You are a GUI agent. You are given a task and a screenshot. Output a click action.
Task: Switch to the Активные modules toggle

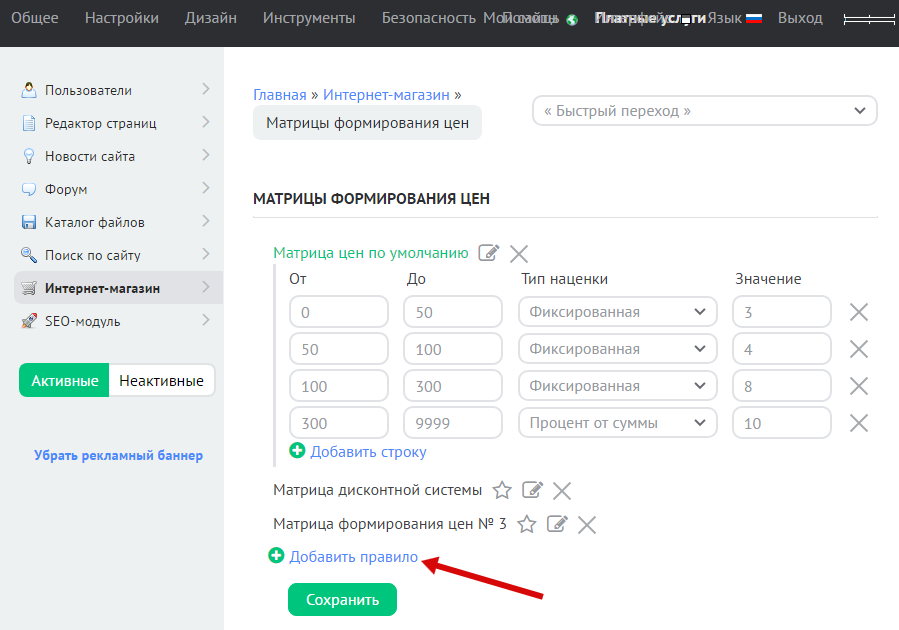click(64, 380)
